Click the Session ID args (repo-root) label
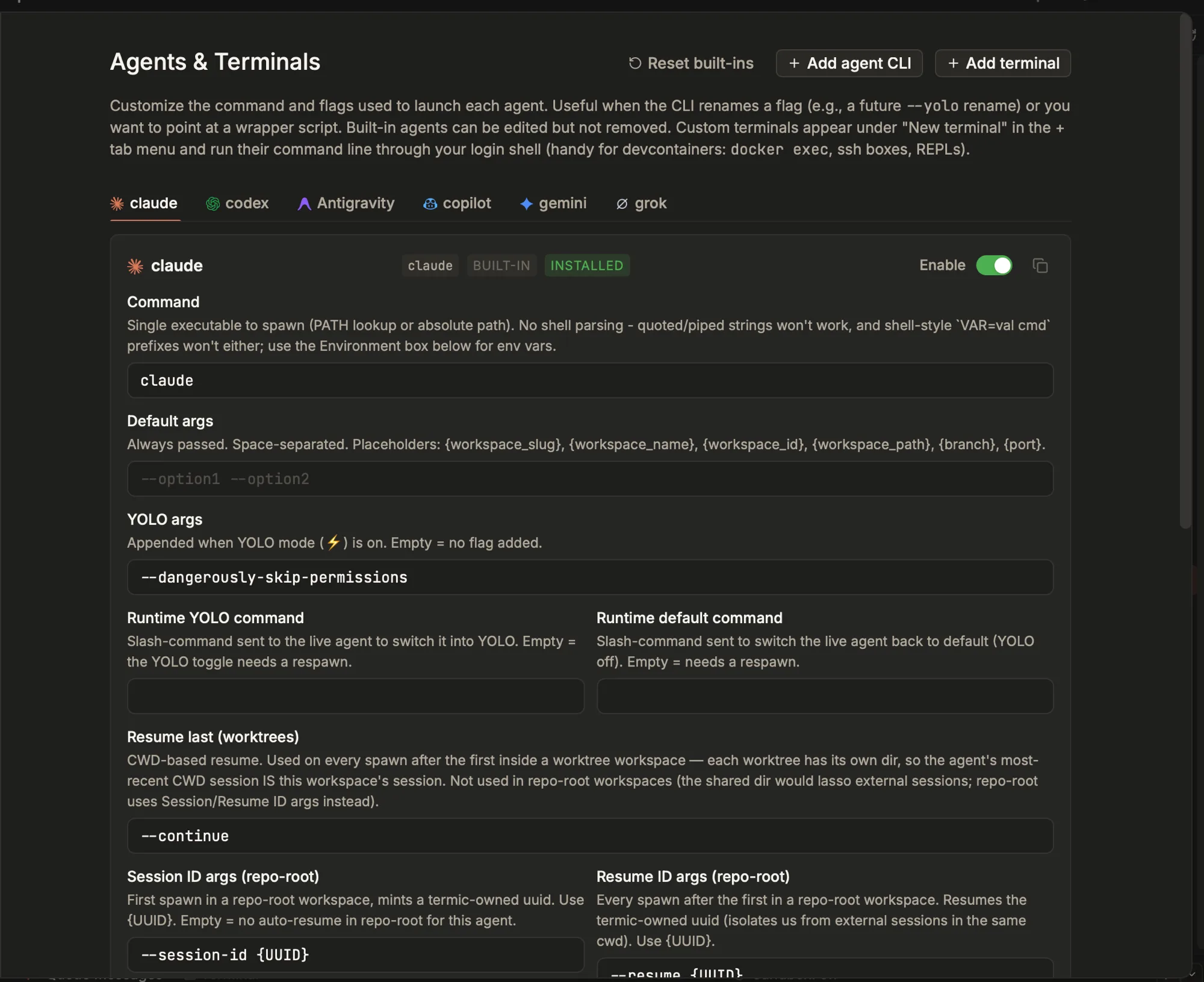The height and width of the screenshot is (982, 1204). pyautogui.click(x=223, y=877)
